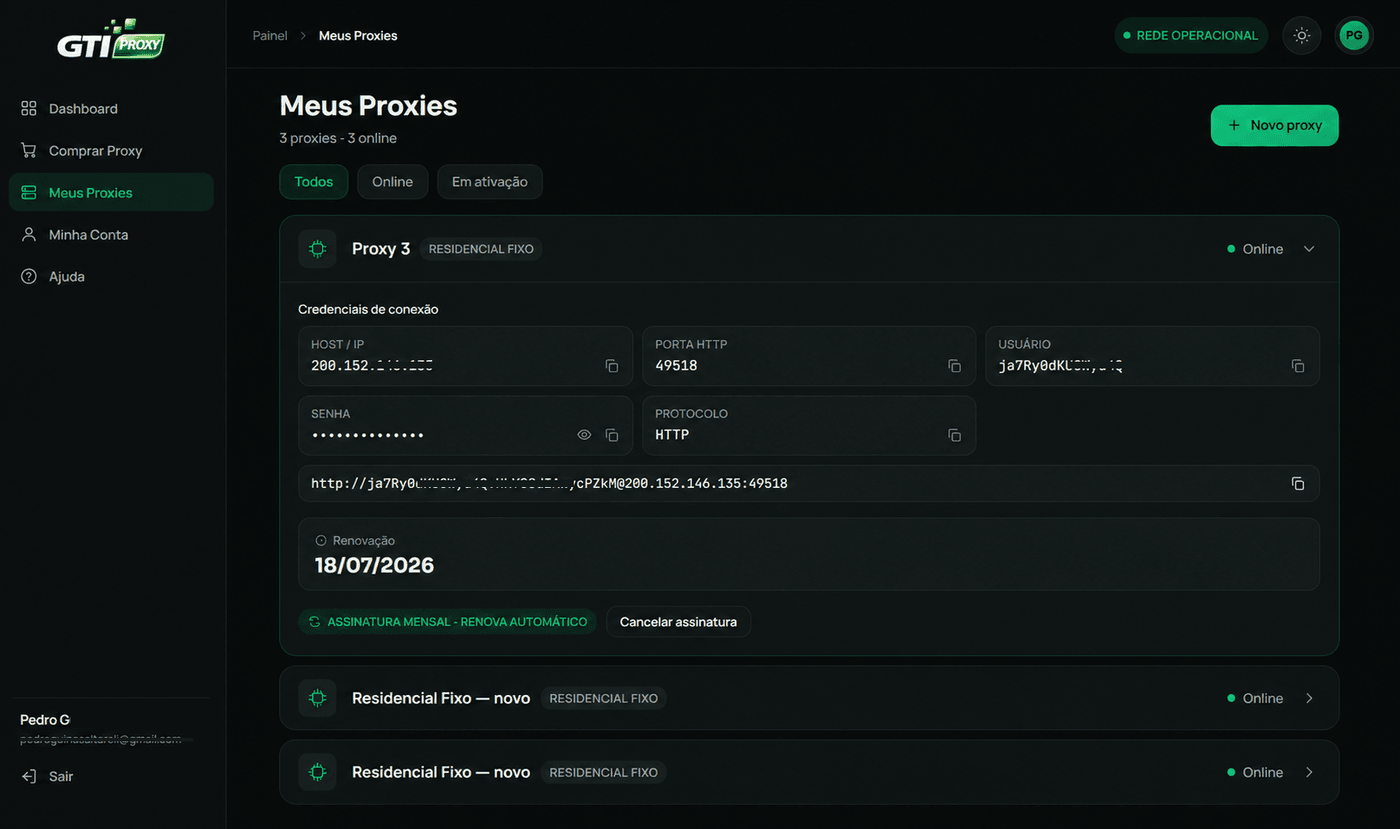Click the Assinatura Mensal auto-renew badge
The image size is (1400, 829).
coord(447,622)
